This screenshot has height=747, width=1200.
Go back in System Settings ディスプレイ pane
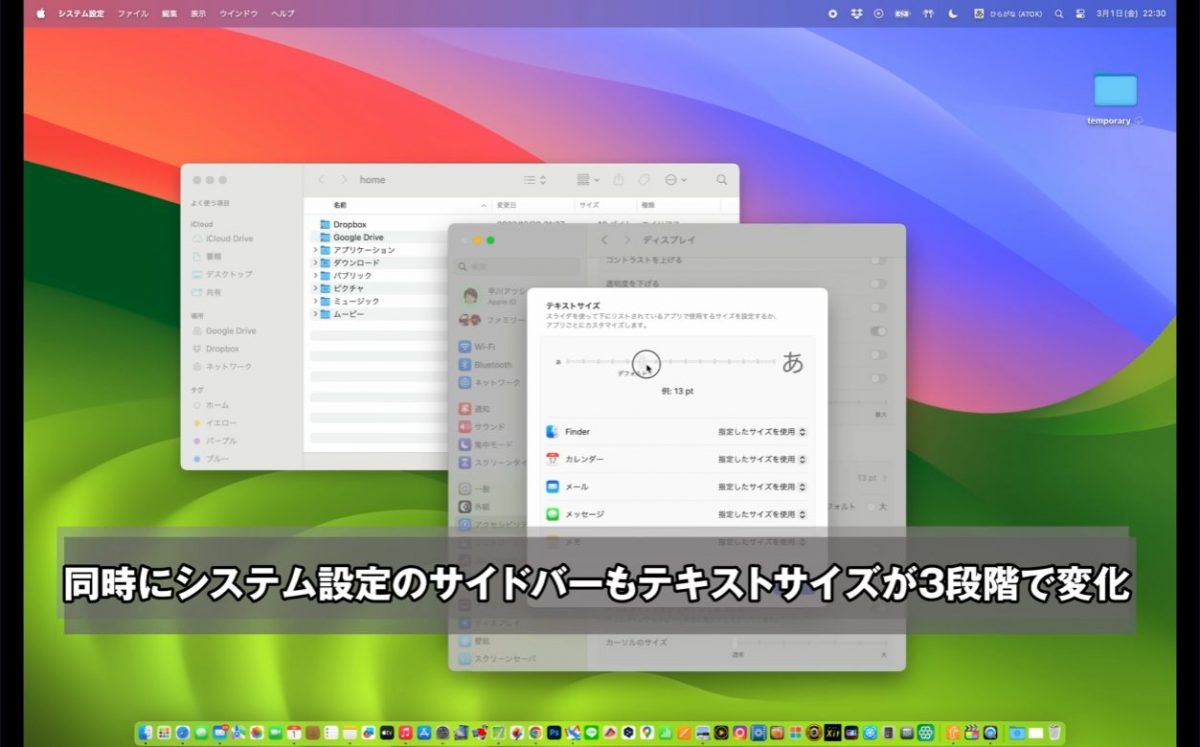pyautogui.click(x=605, y=240)
